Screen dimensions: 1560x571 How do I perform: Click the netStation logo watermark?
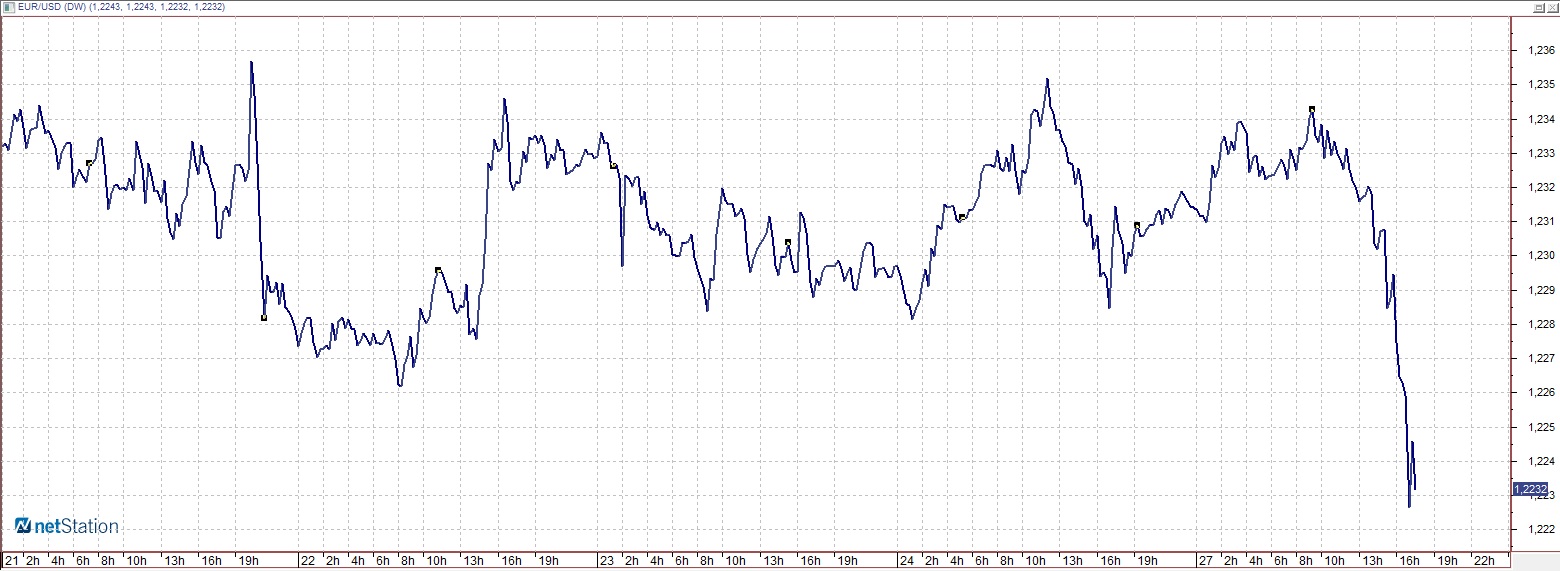coord(67,526)
